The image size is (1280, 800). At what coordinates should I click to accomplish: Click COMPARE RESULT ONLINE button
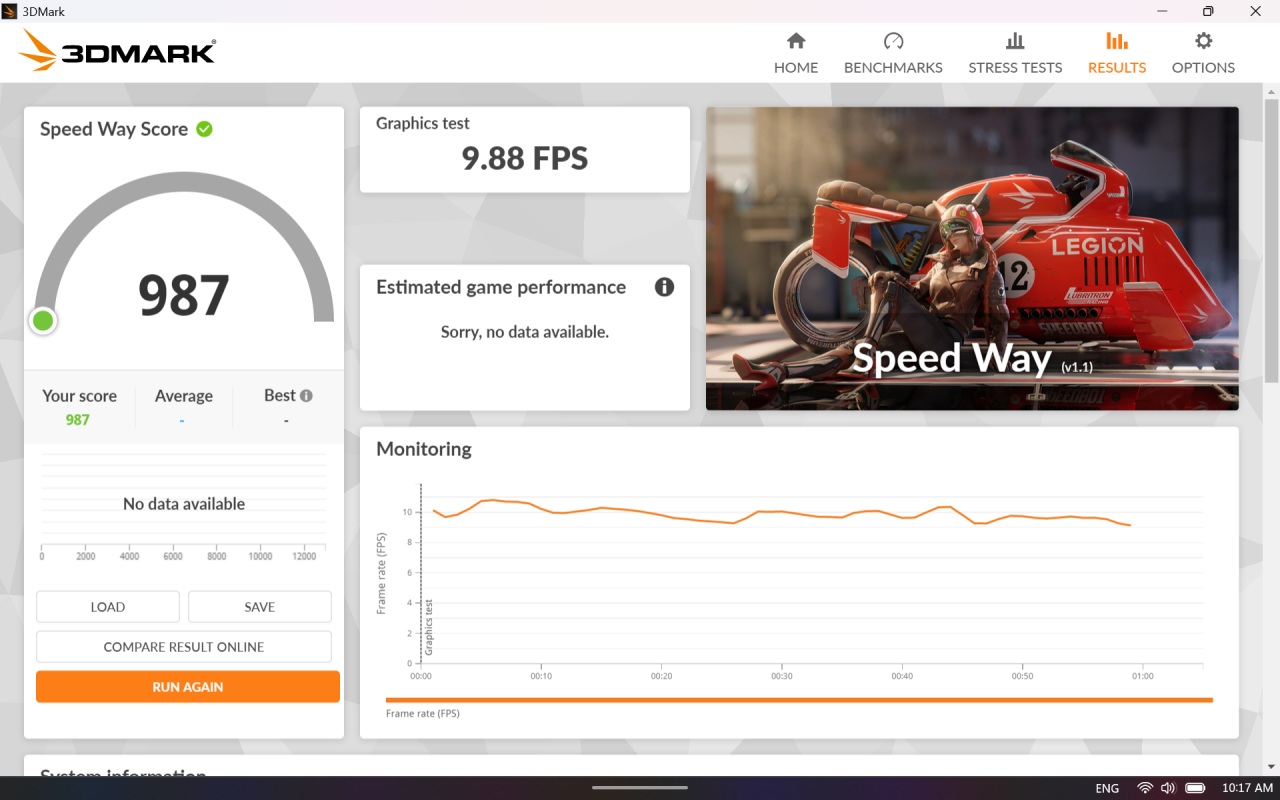click(x=184, y=647)
